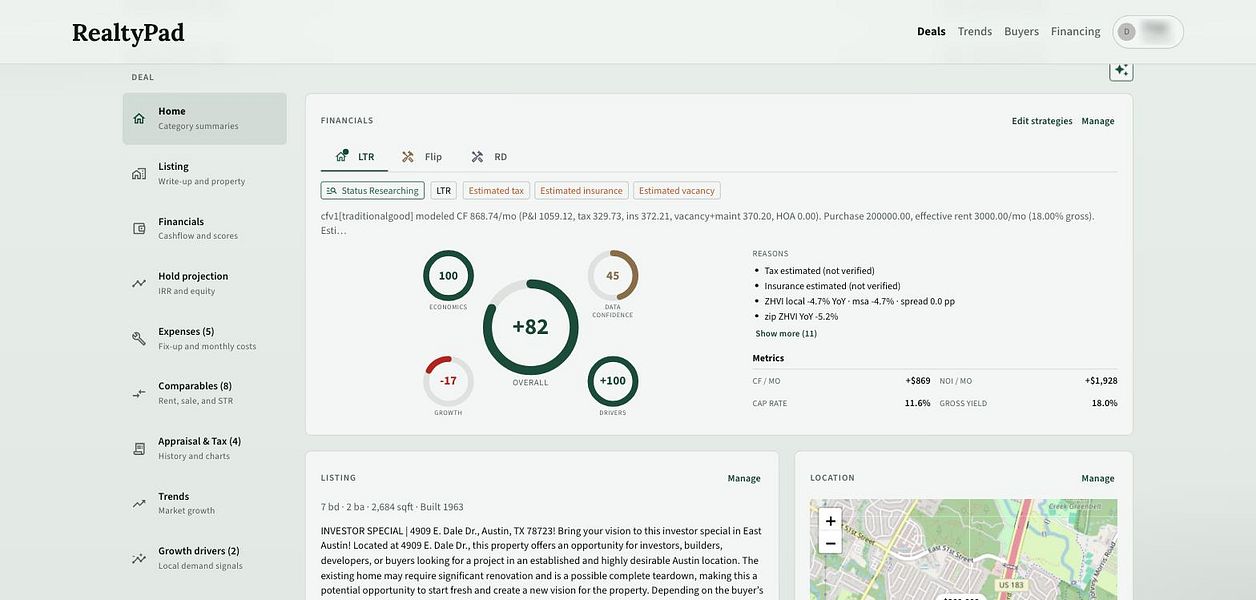Select the LTR strategy tab
1256x600 pixels.
click(x=355, y=157)
